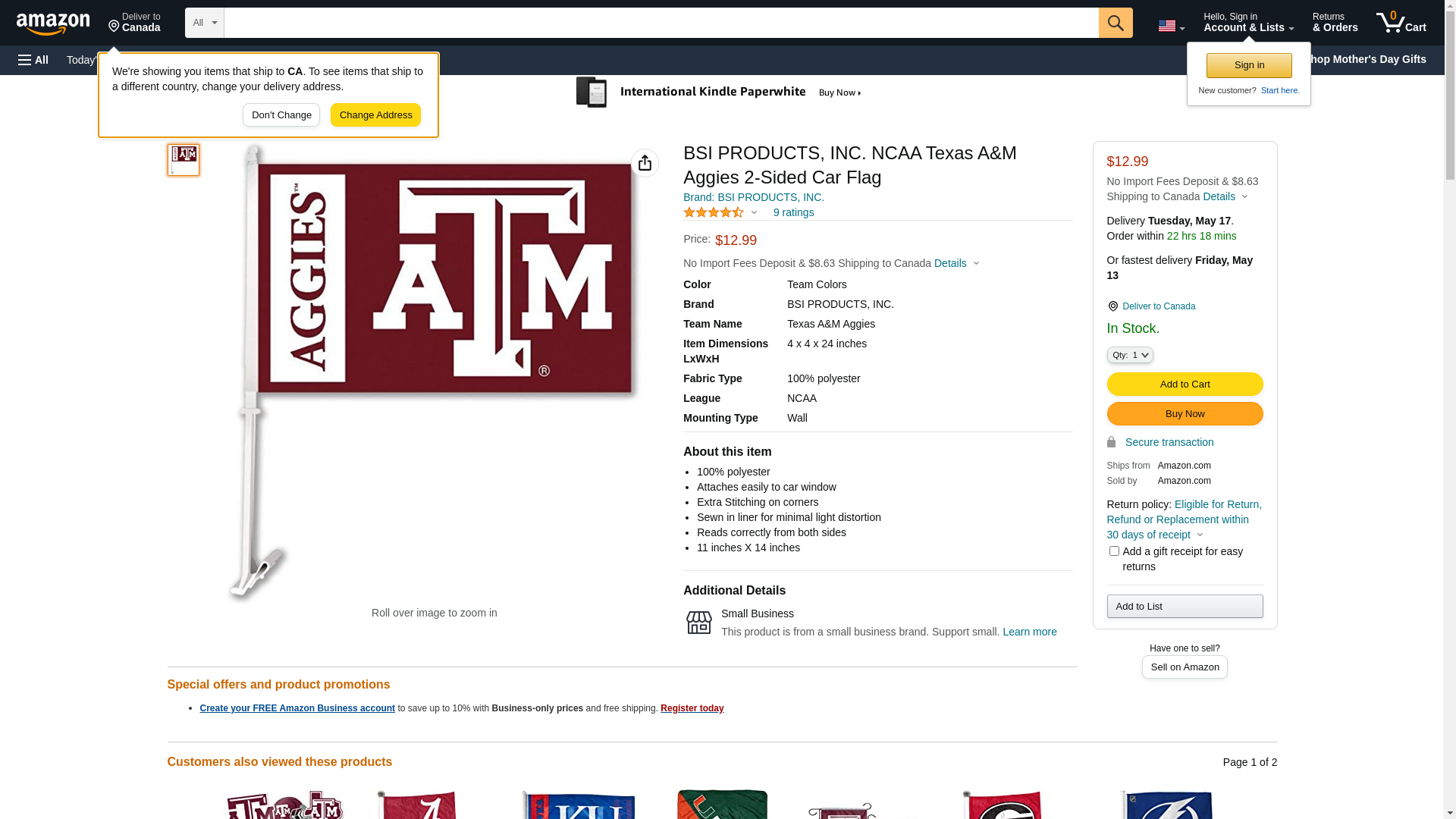1456x819 pixels.
Task: Check the gift receipt checkbox
Action: coord(1113,551)
